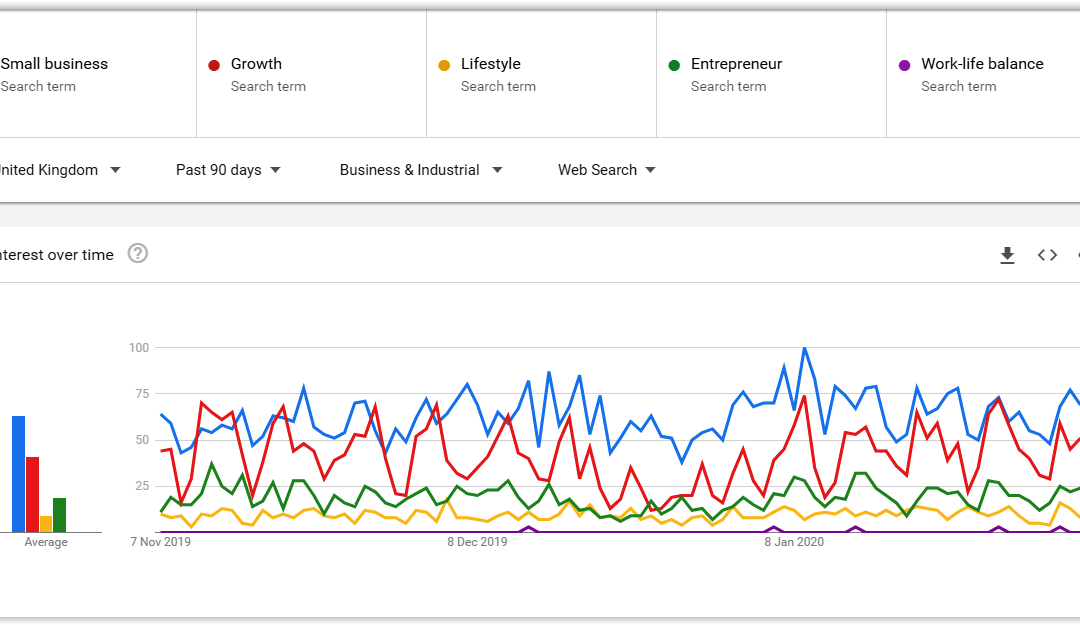Open the United Kingdom region dropdown

[x=60, y=170]
